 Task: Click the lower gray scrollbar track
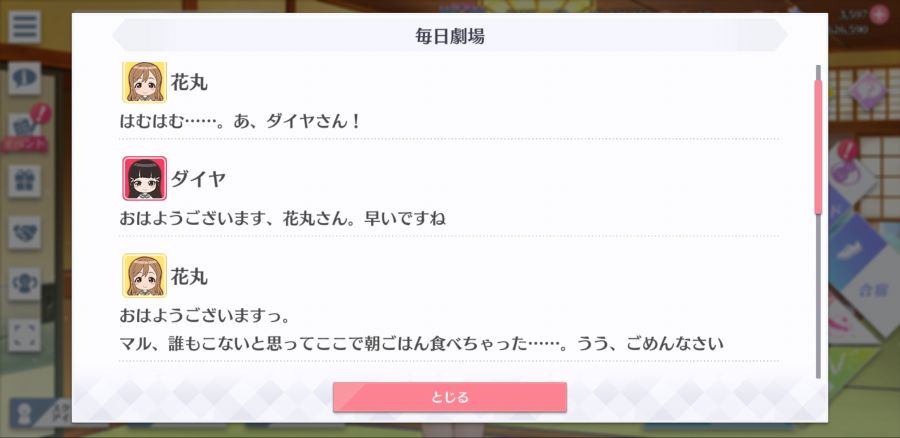(818, 296)
